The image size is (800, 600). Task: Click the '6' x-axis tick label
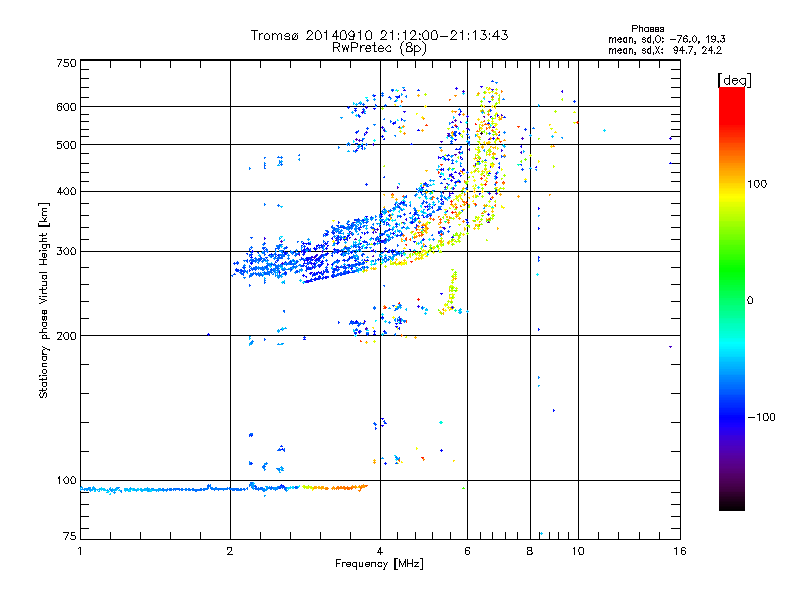click(467, 551)
